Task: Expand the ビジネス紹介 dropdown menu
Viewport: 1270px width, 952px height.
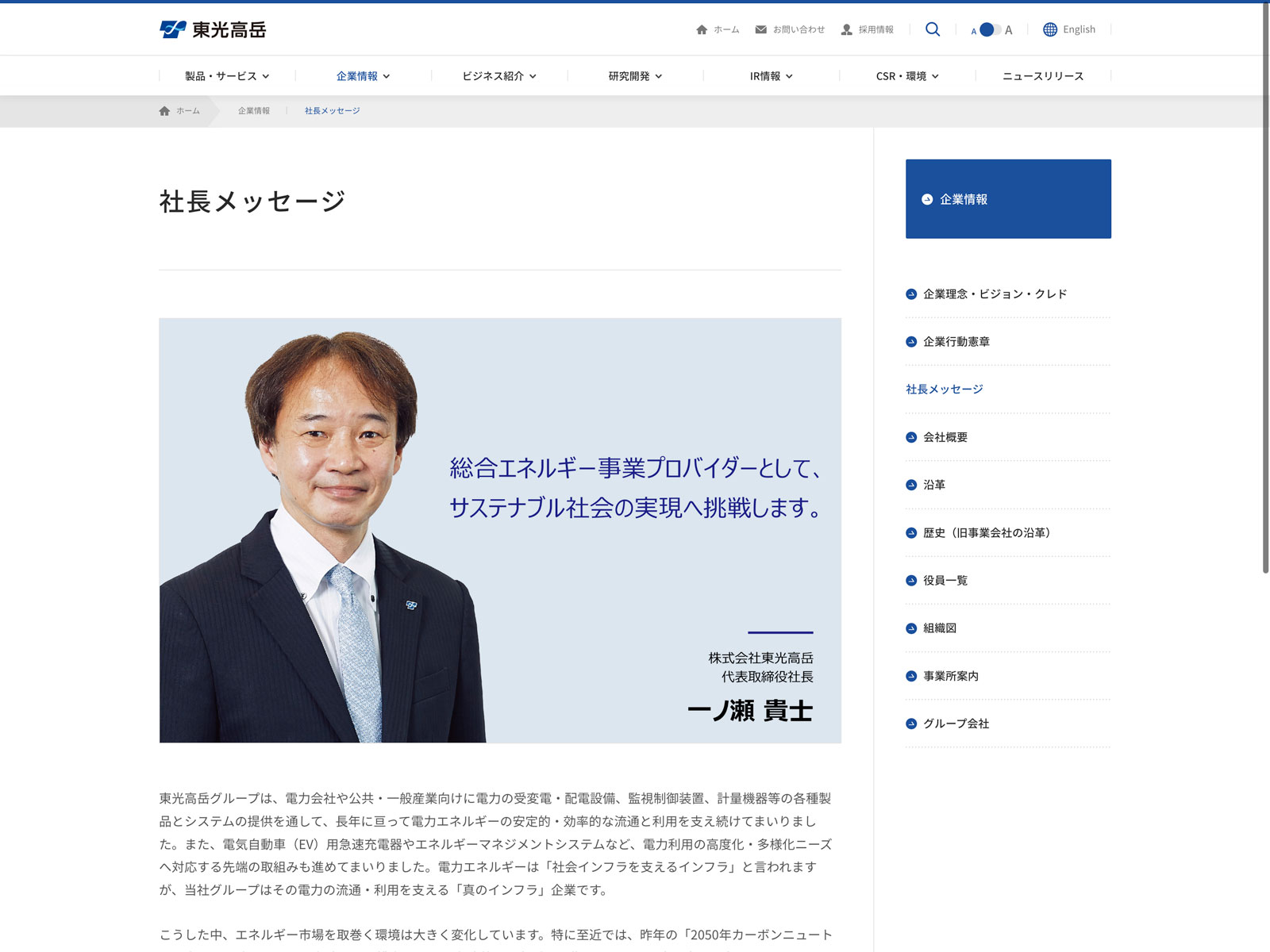Action: [x=499, y=76]
